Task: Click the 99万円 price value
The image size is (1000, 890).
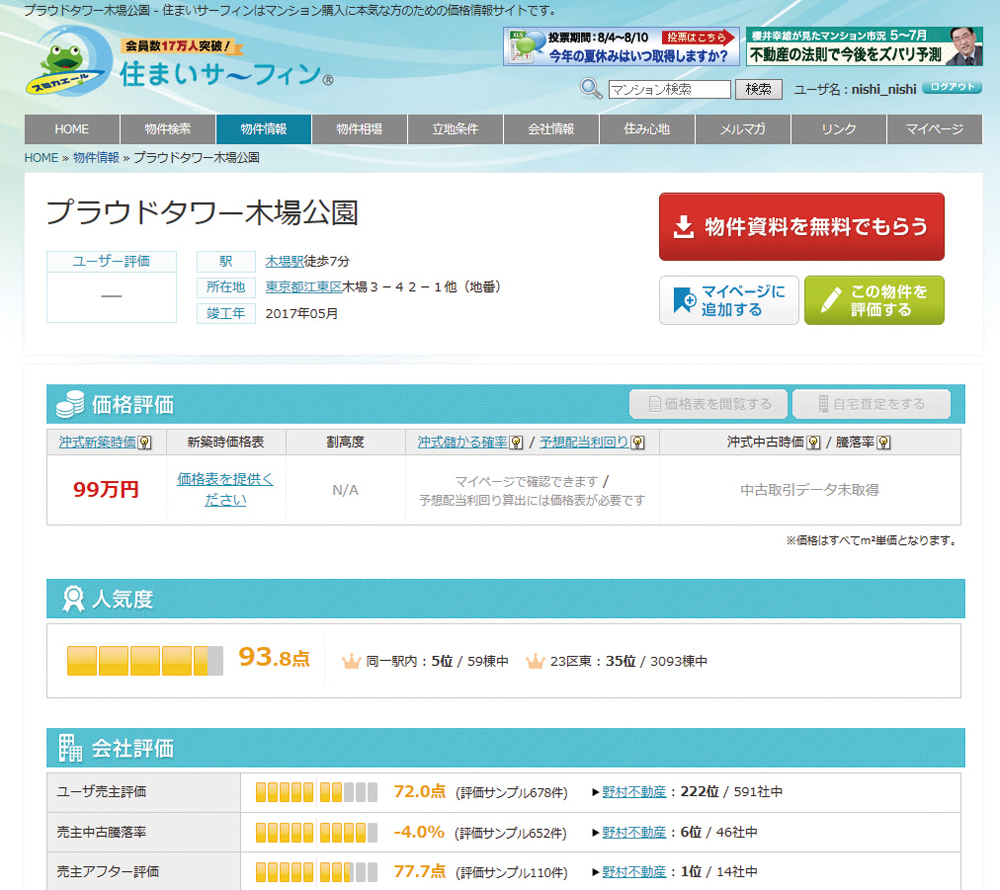Action: click(x=106, y=490)
